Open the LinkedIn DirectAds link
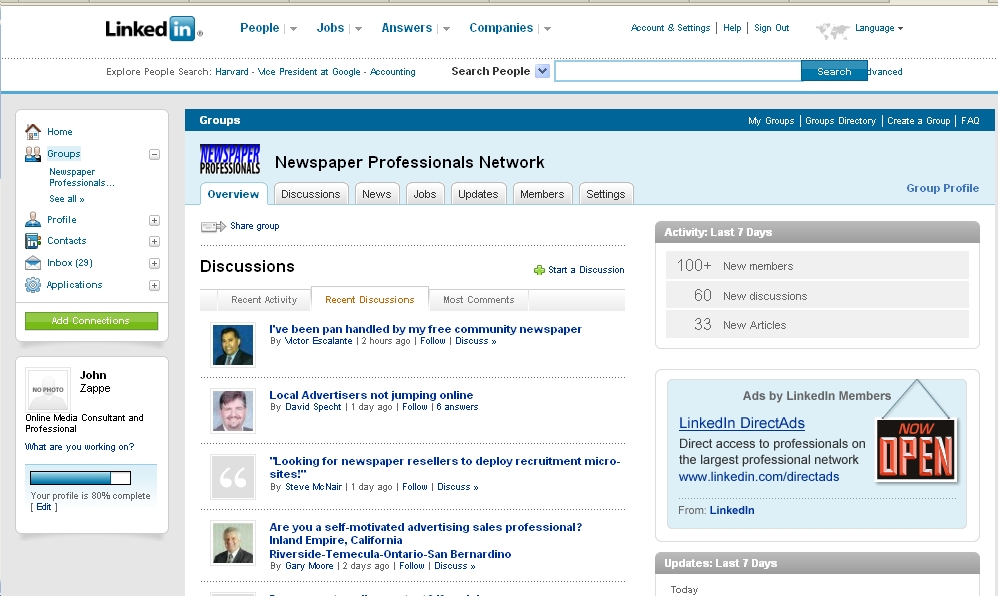 741,423
